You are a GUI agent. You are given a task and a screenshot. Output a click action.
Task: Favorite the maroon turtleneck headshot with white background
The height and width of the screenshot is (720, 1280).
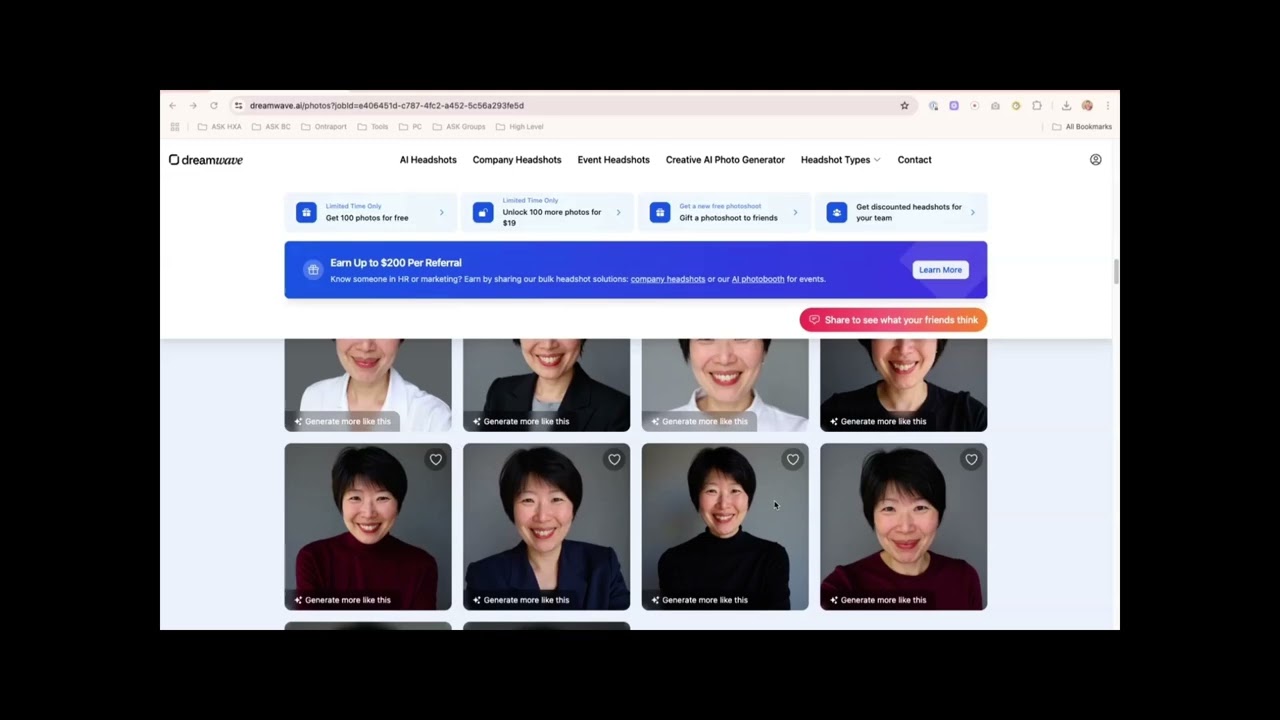pos(436,460)
